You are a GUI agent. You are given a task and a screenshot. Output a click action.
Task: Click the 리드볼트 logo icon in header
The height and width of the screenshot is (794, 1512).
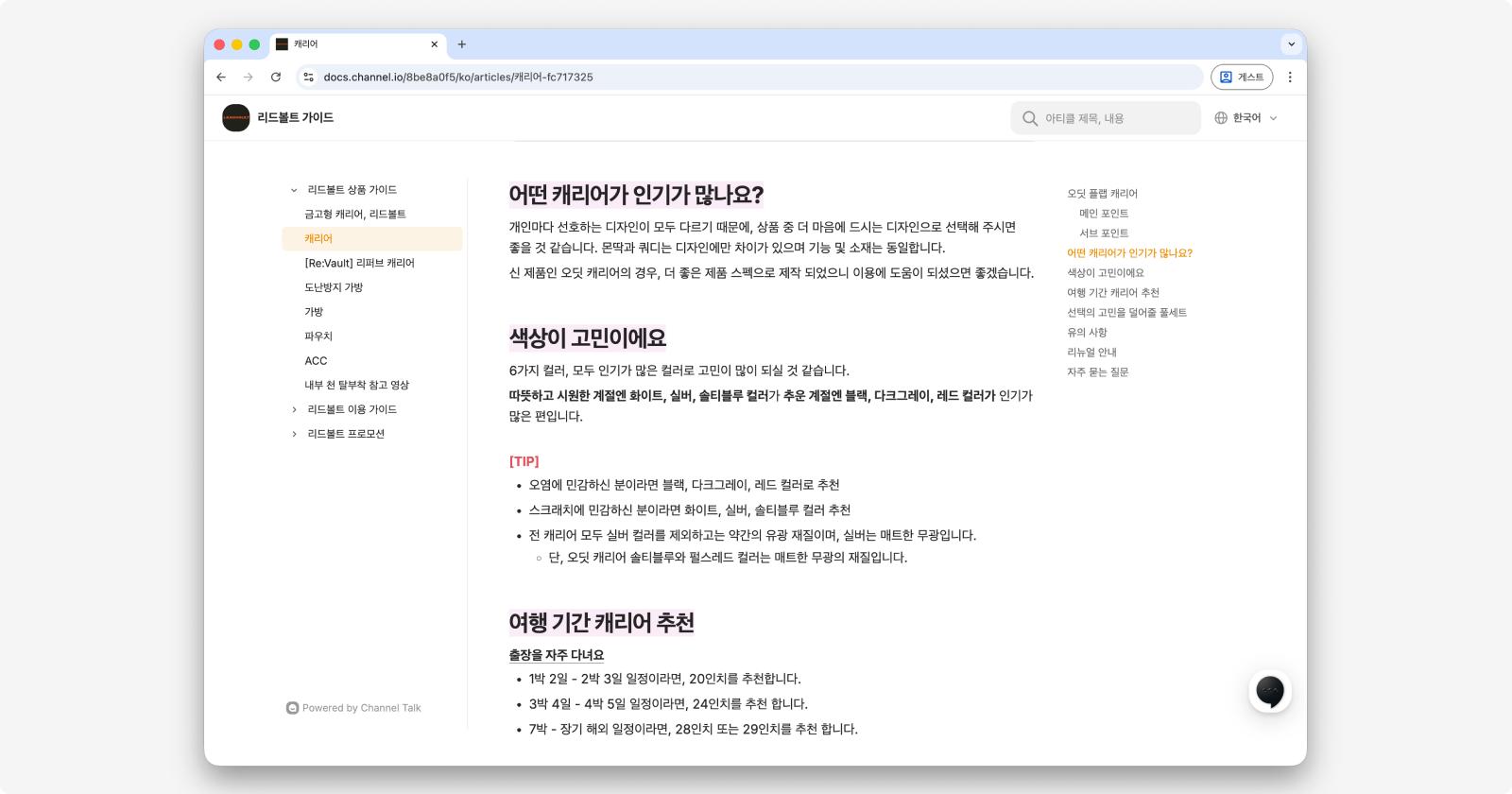[236, 118]
